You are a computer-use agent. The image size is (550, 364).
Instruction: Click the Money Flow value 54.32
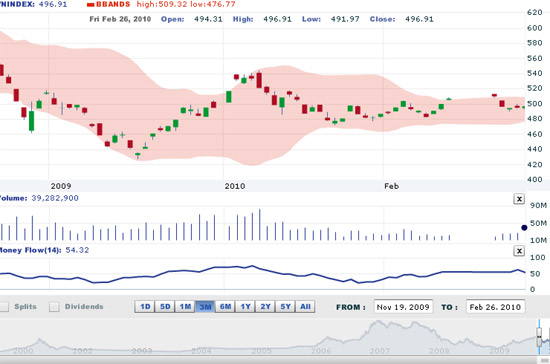(77, 250)
